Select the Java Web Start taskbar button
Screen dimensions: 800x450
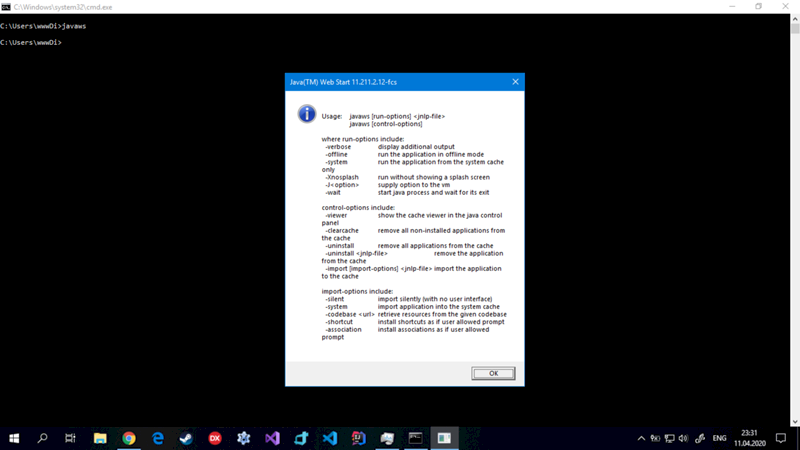444,438
